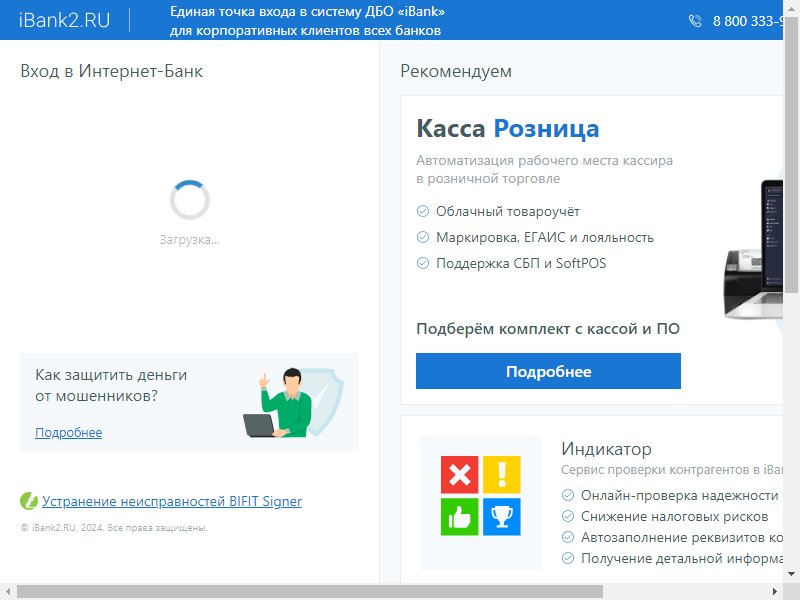Click the Загрузка... text
Screen dimensions: 800x600
tap(189, 240)
